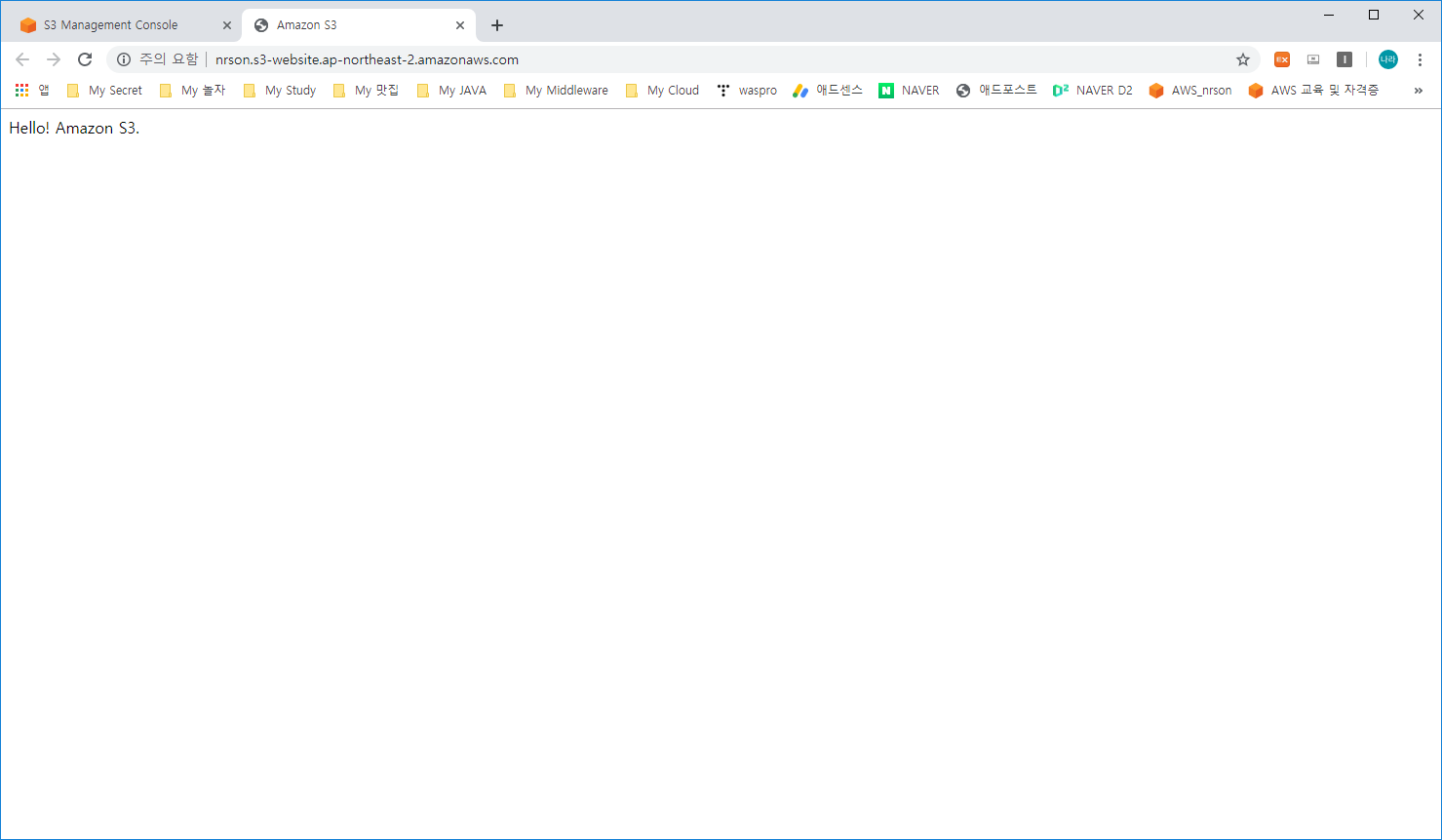Minimize the Chrome window
The width and height of the screenshot is (1442, 840).
pos(1329,15)
